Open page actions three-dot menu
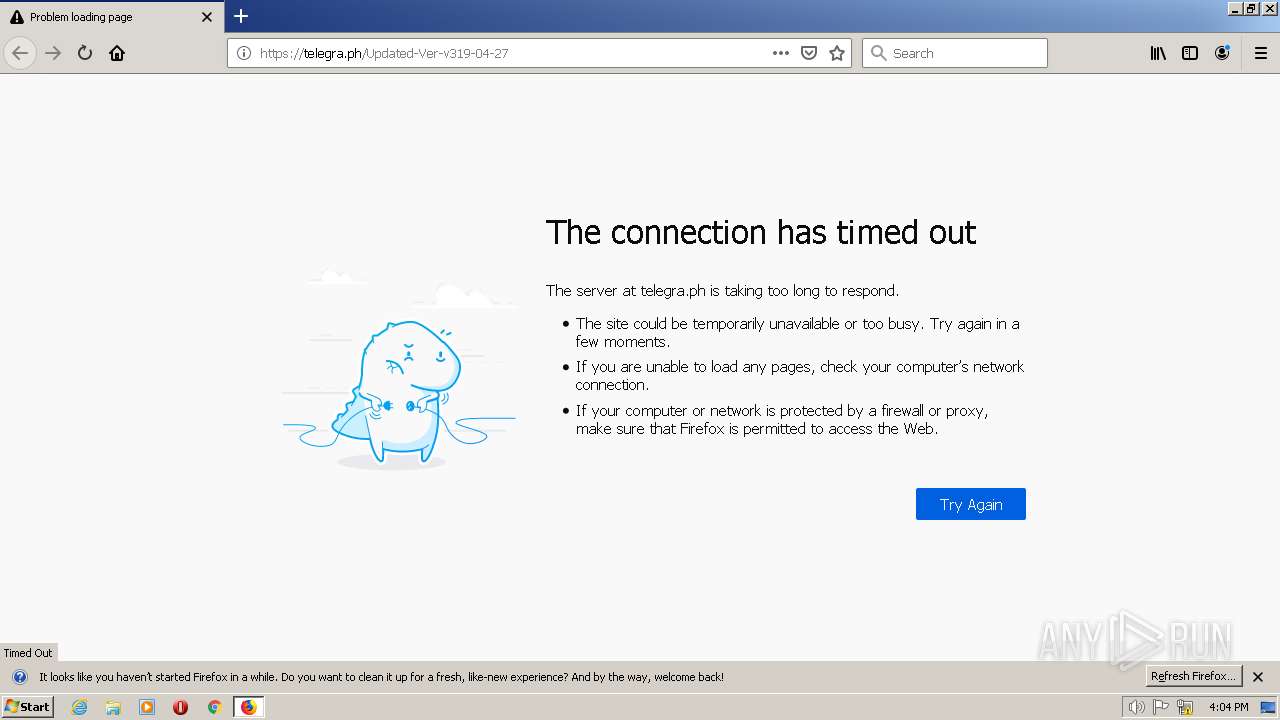This screenshot has height=720, width=1280. coord(781,53)
